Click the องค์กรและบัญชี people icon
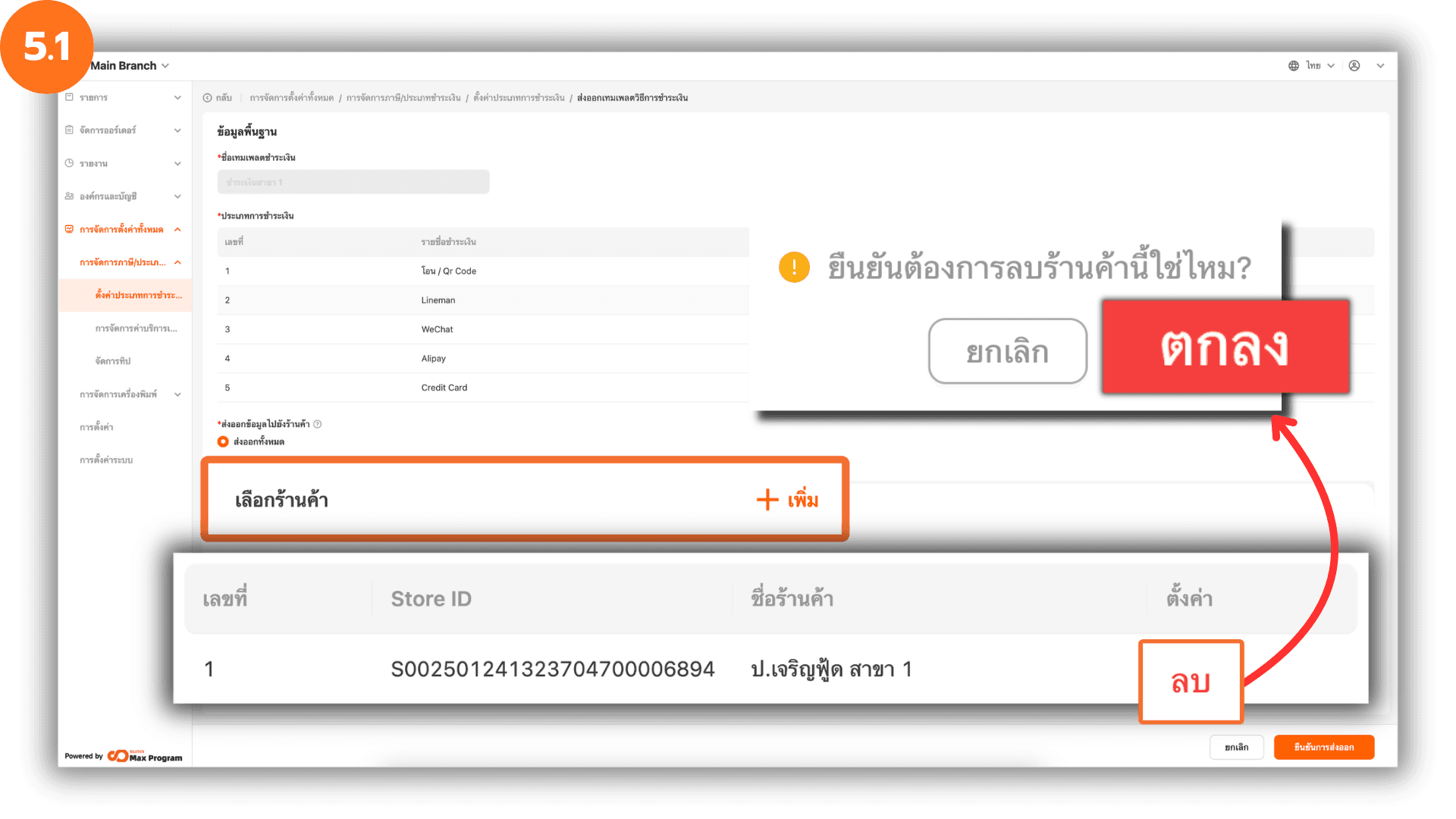 [x=70, y=196]
